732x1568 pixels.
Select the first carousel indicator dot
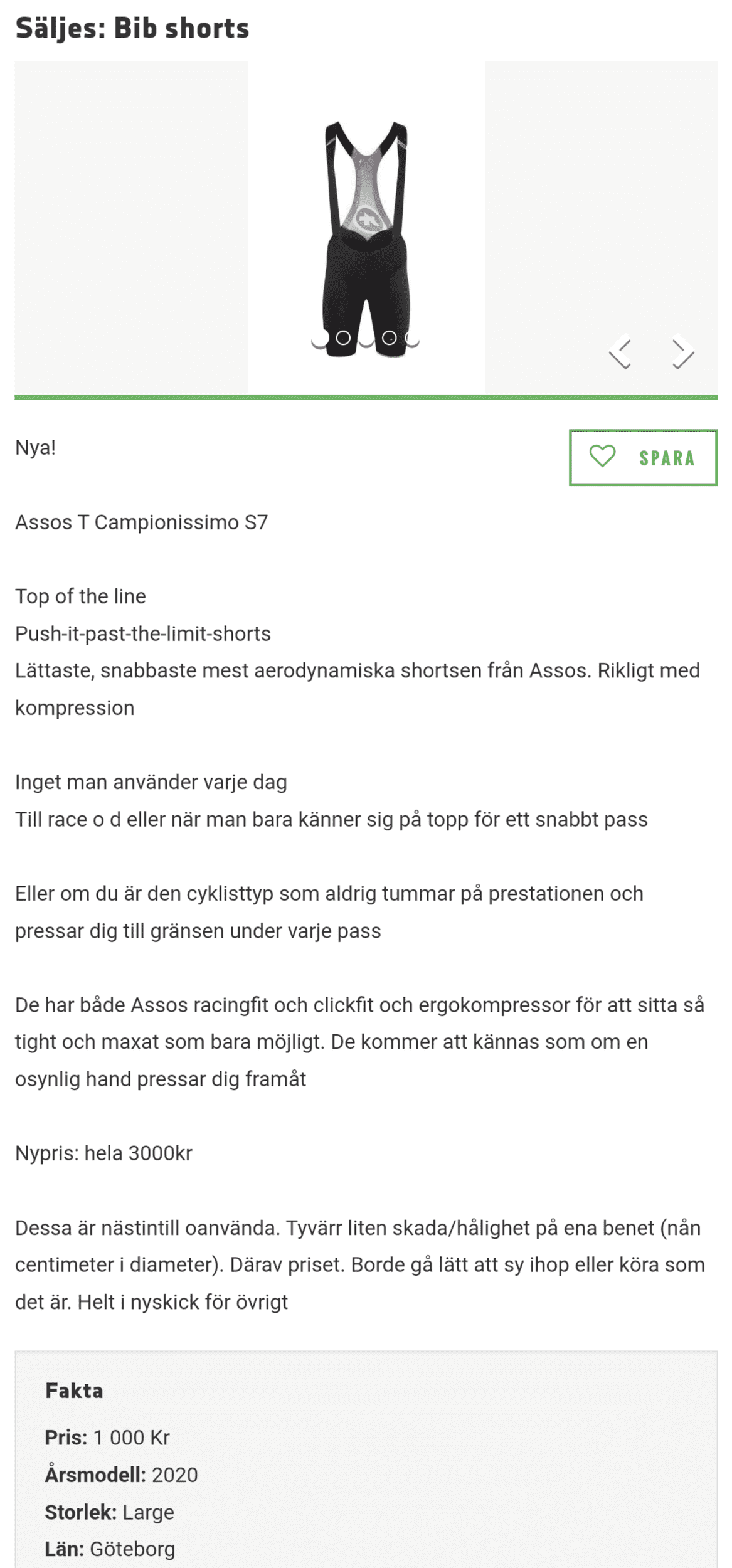click(320, 338)
